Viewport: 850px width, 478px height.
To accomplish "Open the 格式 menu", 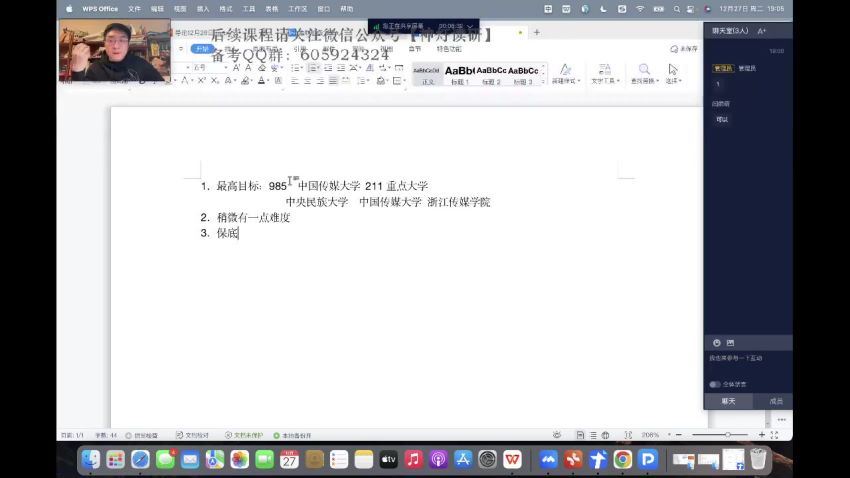I will 226,9.
